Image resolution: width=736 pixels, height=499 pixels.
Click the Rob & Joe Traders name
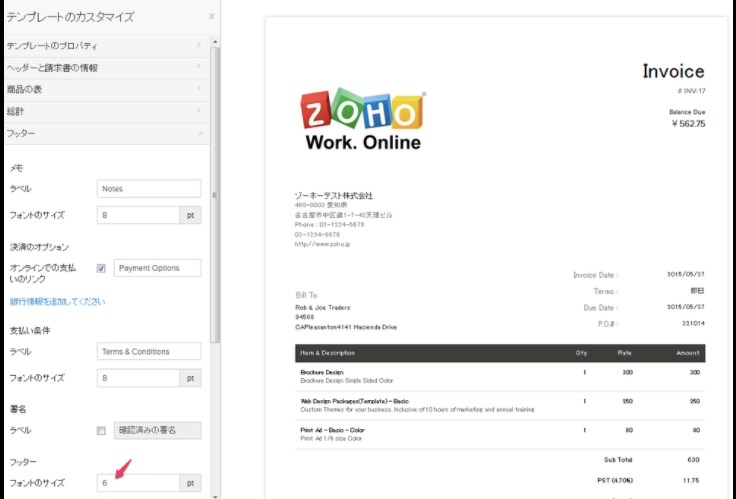point(322,307)
